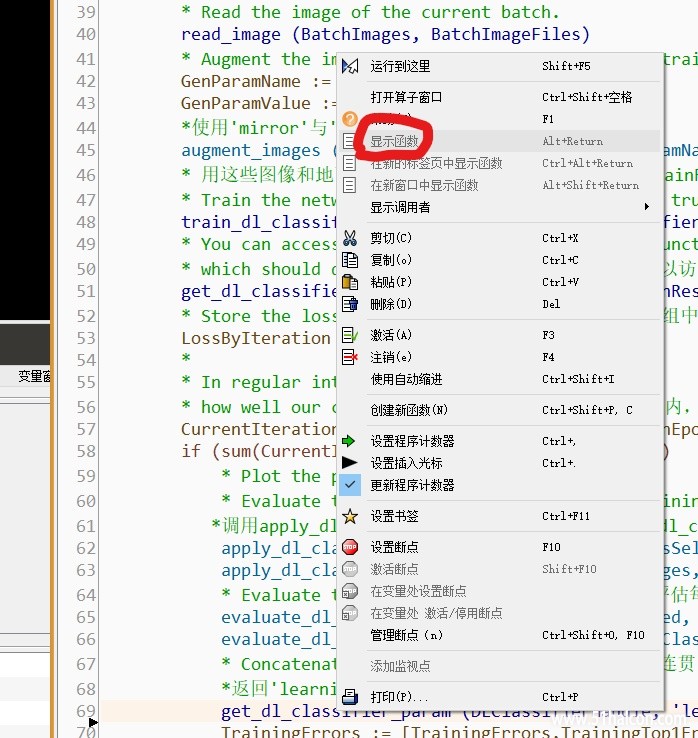Click the red stop breakpoint icon
698x738 pixels.
pyautogui.click(x=350, y=547)
